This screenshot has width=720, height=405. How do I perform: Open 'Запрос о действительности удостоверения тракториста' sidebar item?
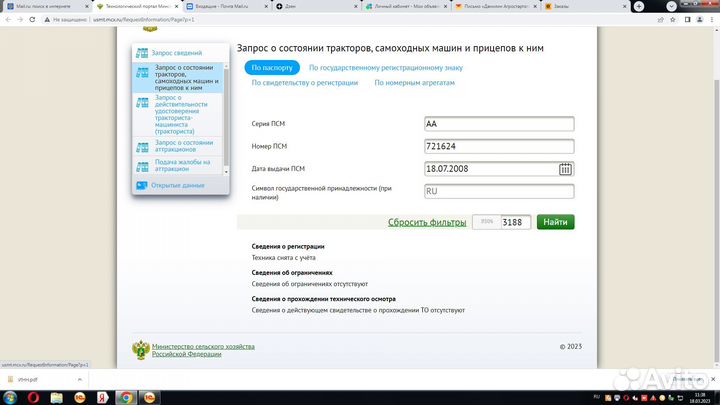point(185,115)
